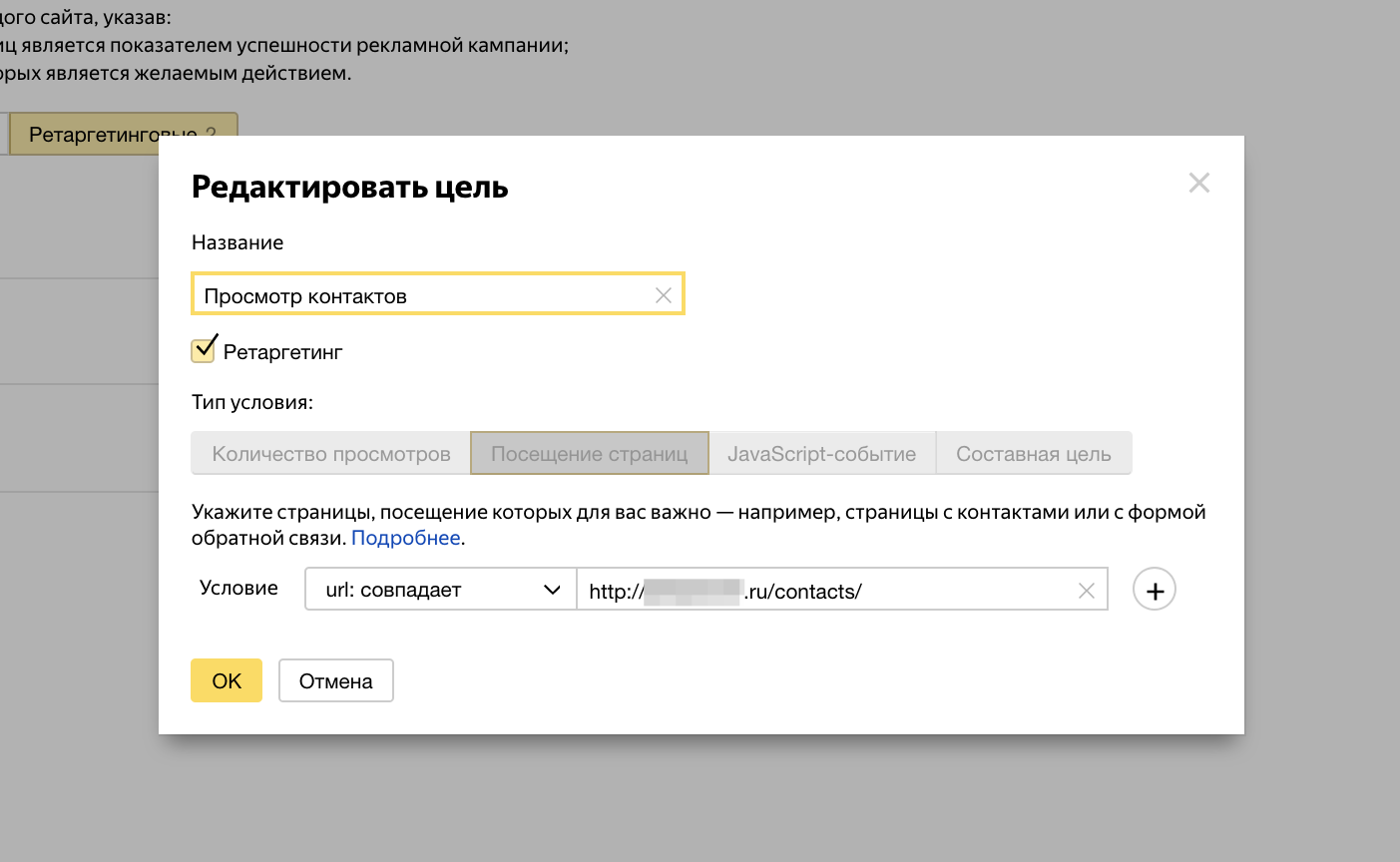This screenshot has height=862, width=1400.
Task: Switch to JavaScript-событие condition type
Action: [821, 454]
